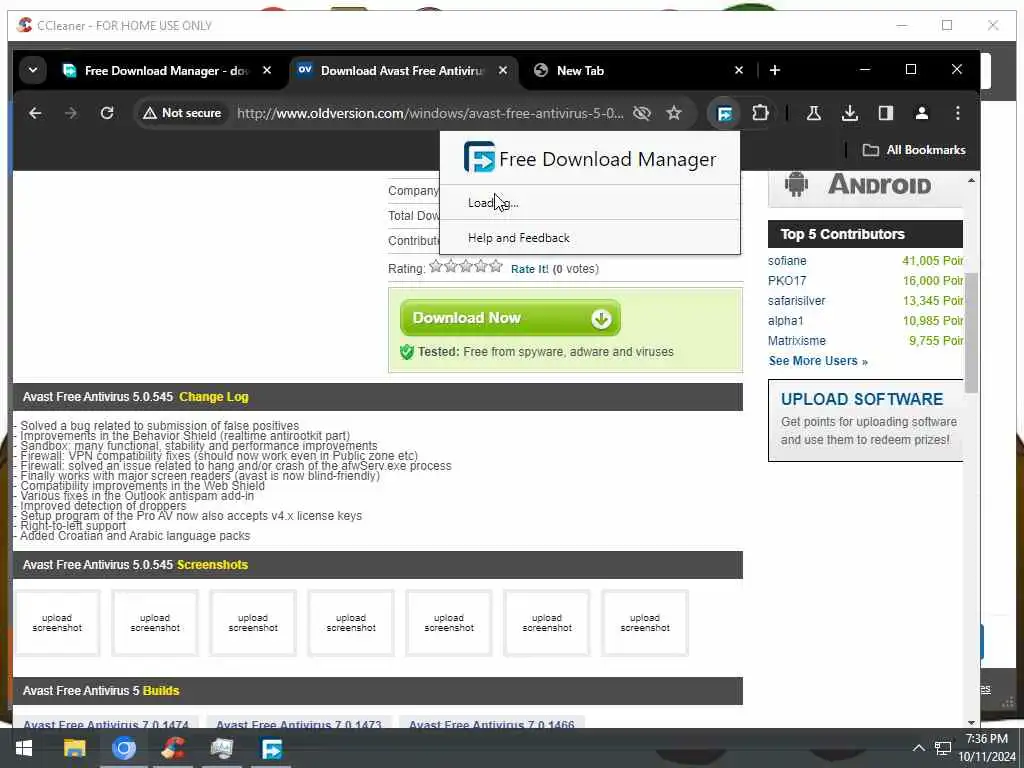This screenshot has width=1024, height=768.
Task: Set the rating with the first star
Action: click(x=436, y=266)
